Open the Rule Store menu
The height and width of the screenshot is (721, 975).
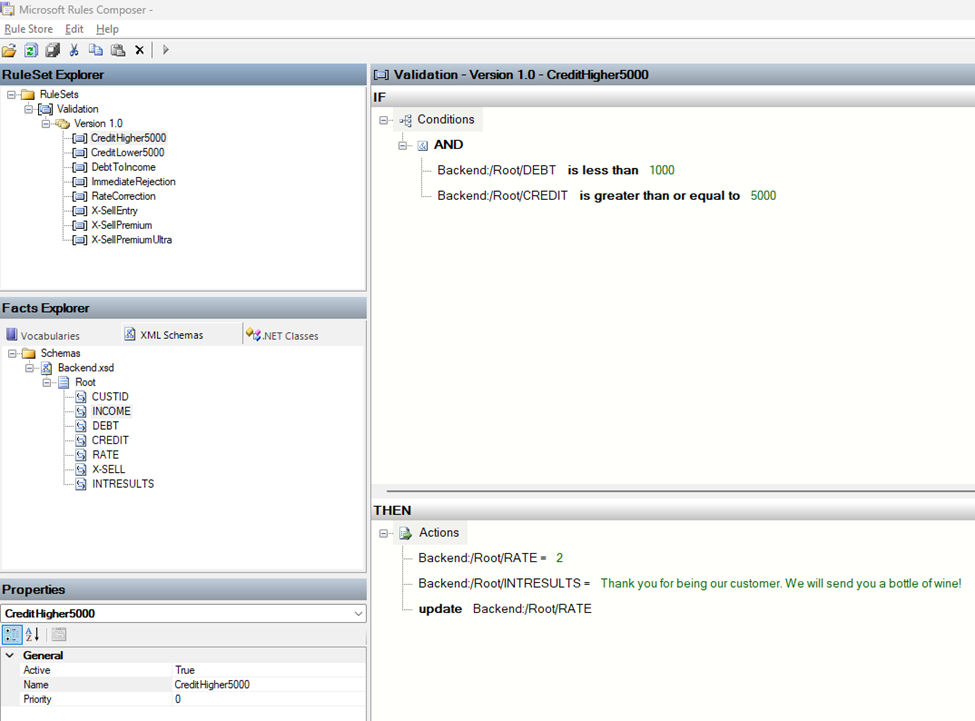(29, 29)
